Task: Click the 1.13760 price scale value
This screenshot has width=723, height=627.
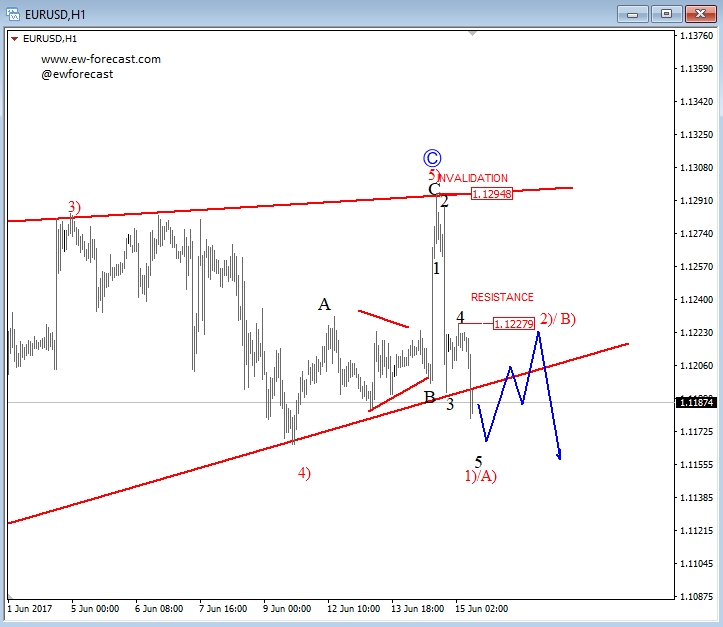Action: point(697,36)
